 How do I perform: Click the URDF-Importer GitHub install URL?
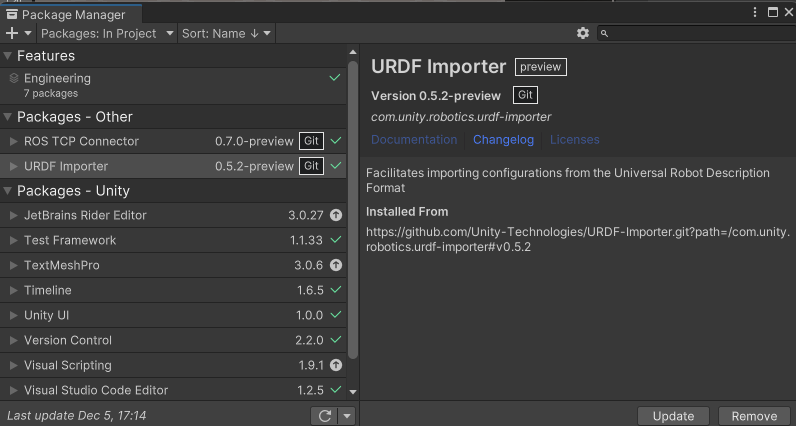[578, 240]
